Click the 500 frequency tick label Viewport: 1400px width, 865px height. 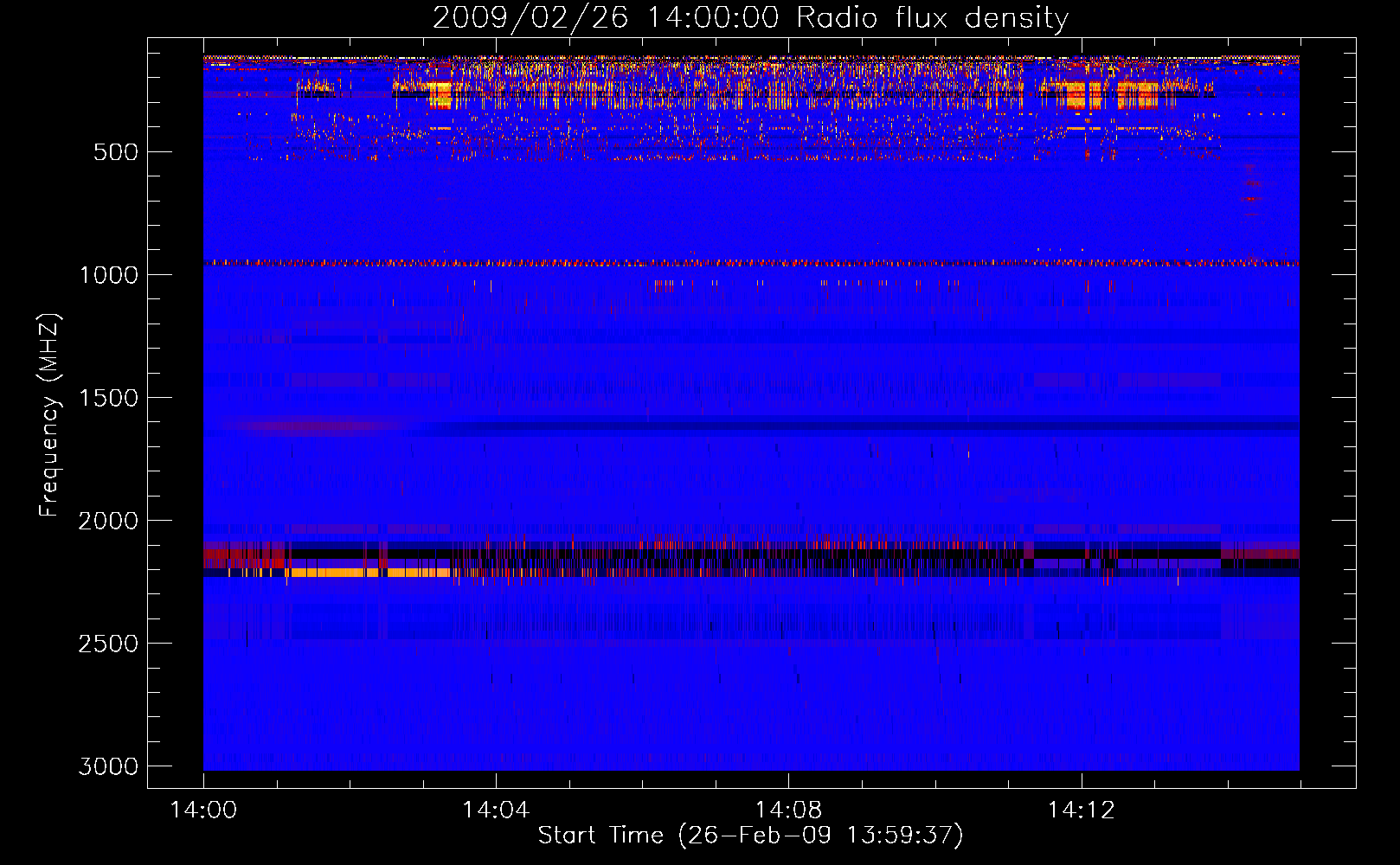pos(115,152)
